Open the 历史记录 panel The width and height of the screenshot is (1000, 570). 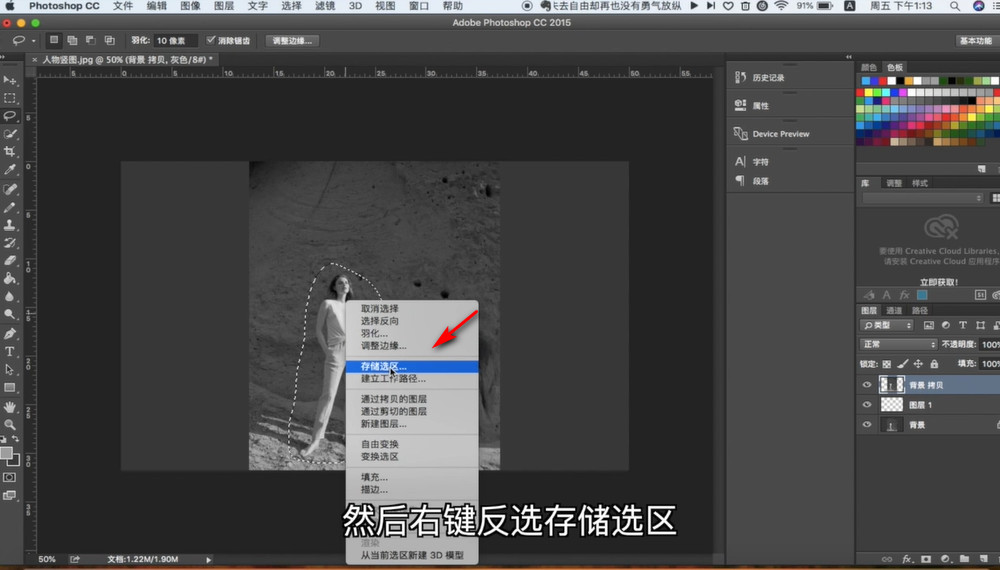tap(768, 78)
